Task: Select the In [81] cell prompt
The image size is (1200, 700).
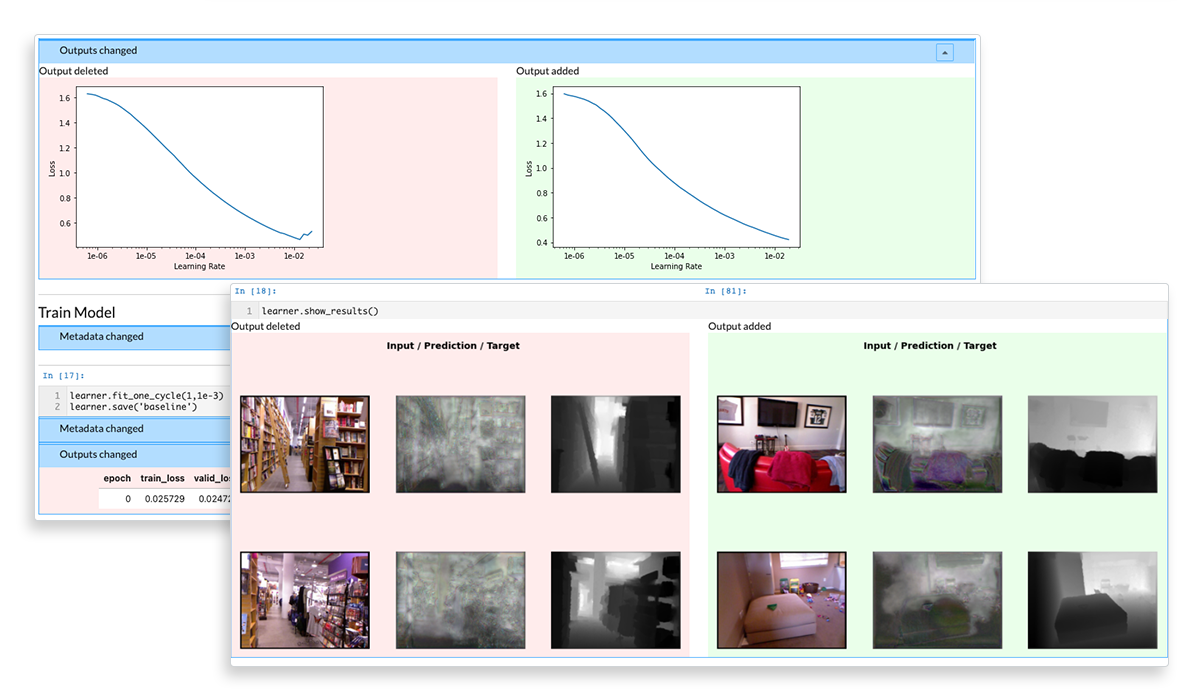Action: pyautogui.click(x=725, y=292)
